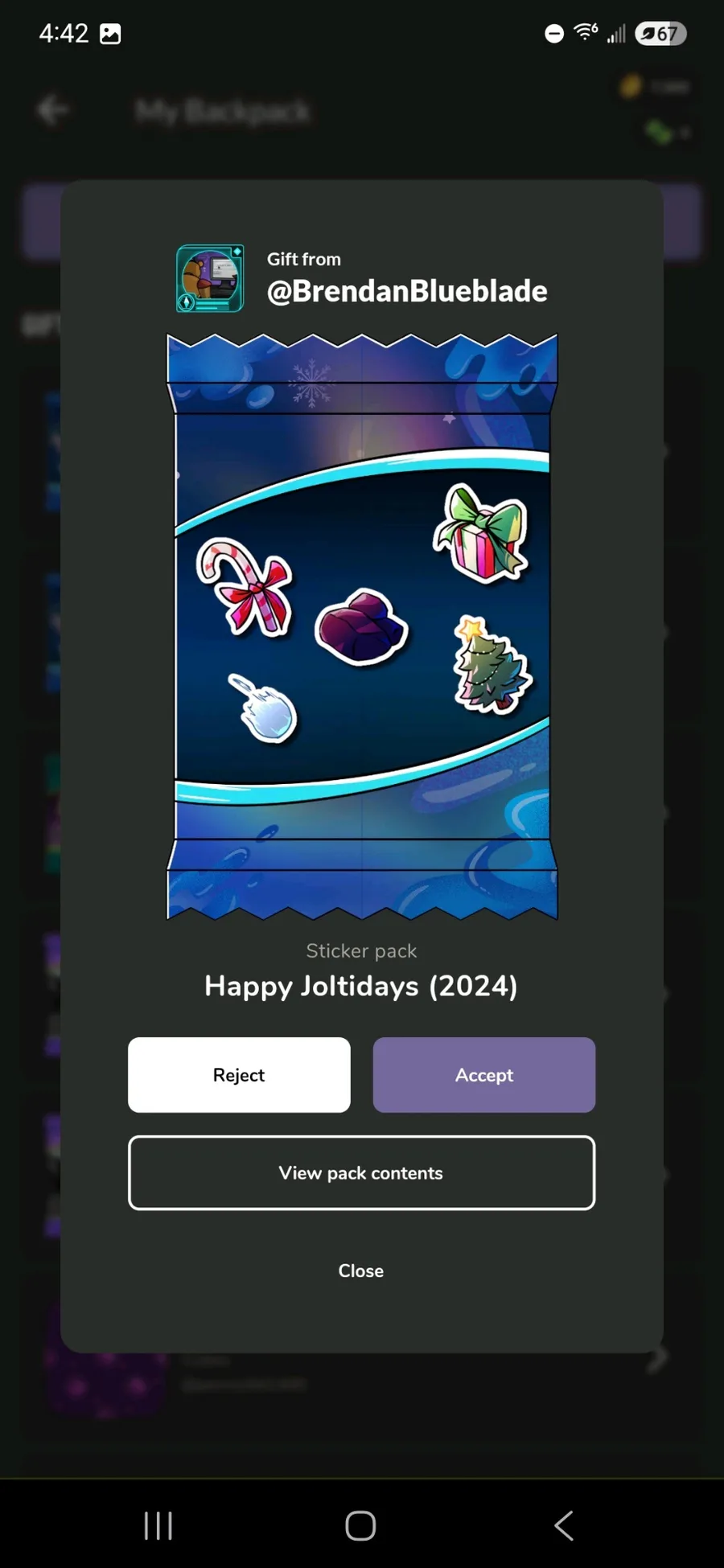This screenshot has width=724, height=1568.
Task: Close the gift dialog
Action: point(361,1270)
